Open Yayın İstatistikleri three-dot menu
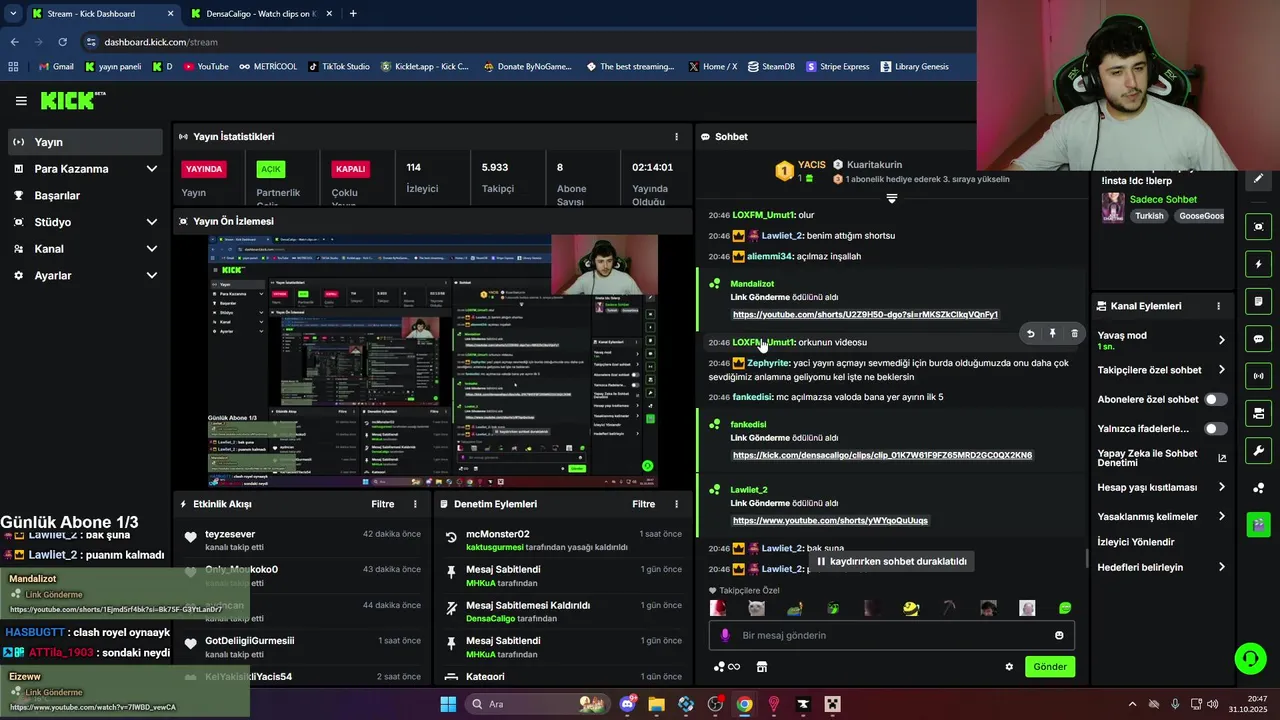The height and width of the screenshot is (720, 1280). coord(676,137)
